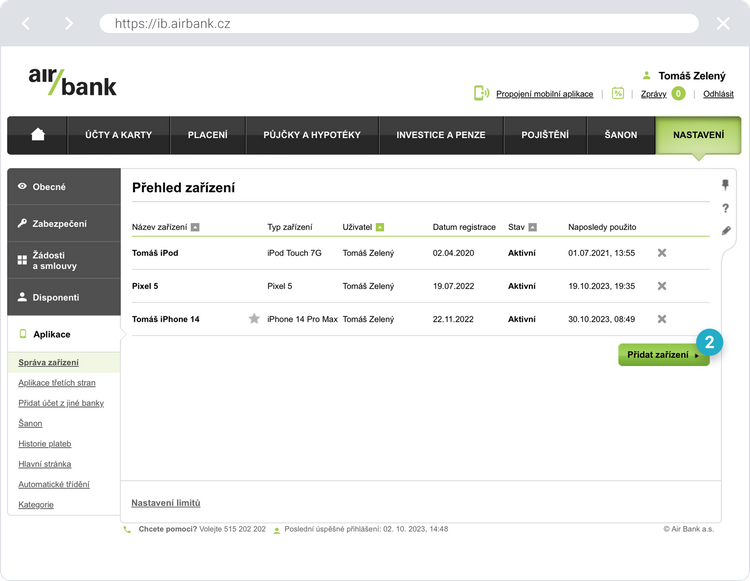Click the pin icon on right panel
Image resolution: width=750 pixels, height=581 pixels.
coord(725,185)
